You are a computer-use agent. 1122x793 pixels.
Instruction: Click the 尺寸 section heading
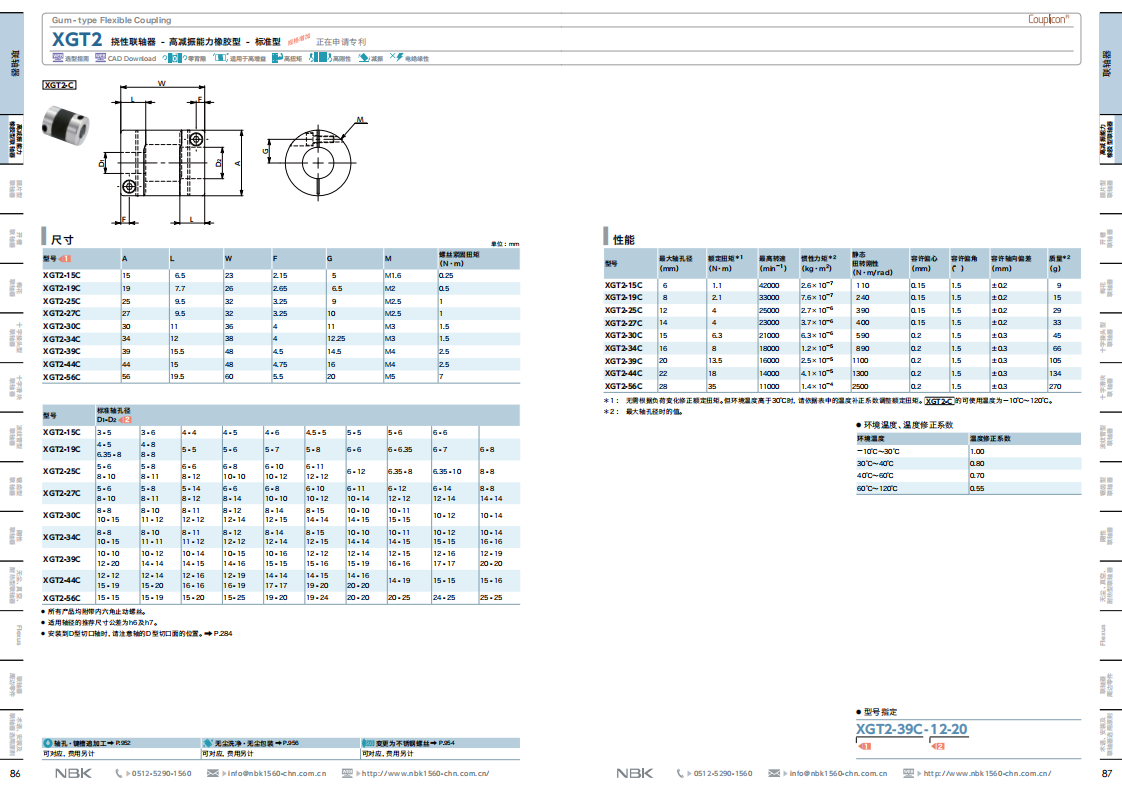coord(62,239)
